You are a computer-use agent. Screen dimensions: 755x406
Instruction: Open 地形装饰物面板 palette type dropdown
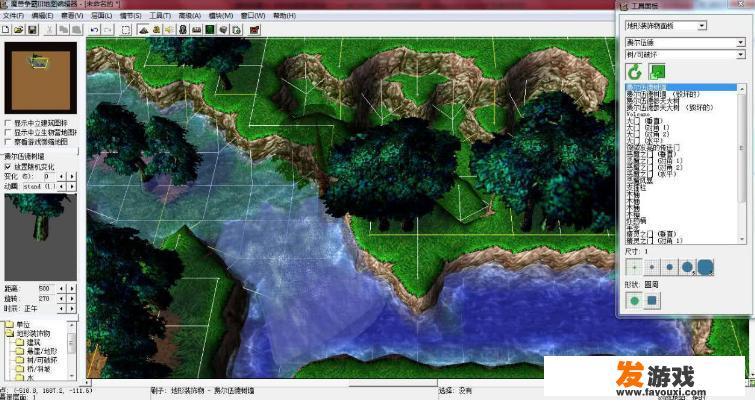702,26
